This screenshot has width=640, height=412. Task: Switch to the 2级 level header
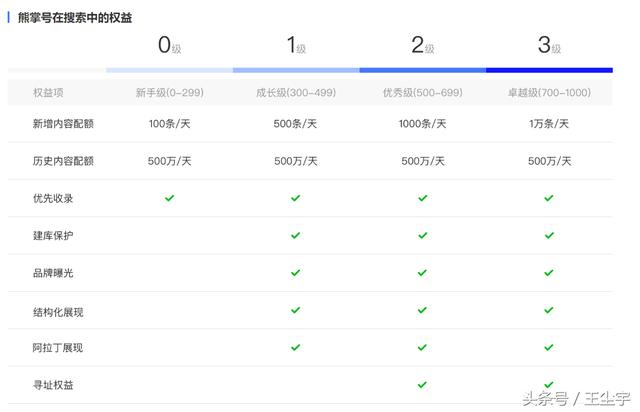pyautogui.click(x=422, y=45)
